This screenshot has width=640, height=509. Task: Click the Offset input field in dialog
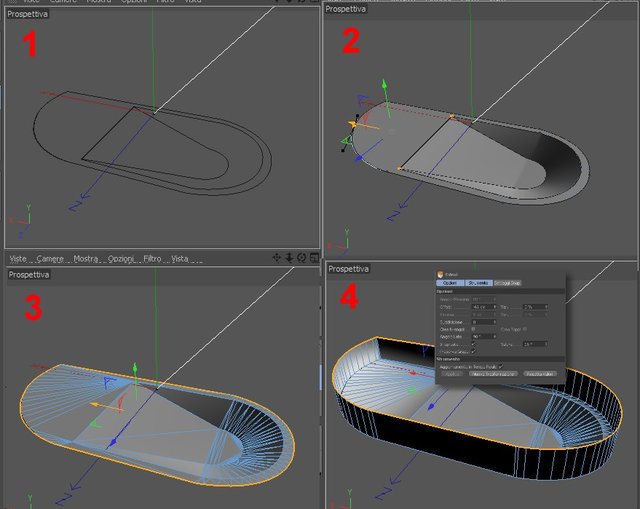tap(484, 307)
